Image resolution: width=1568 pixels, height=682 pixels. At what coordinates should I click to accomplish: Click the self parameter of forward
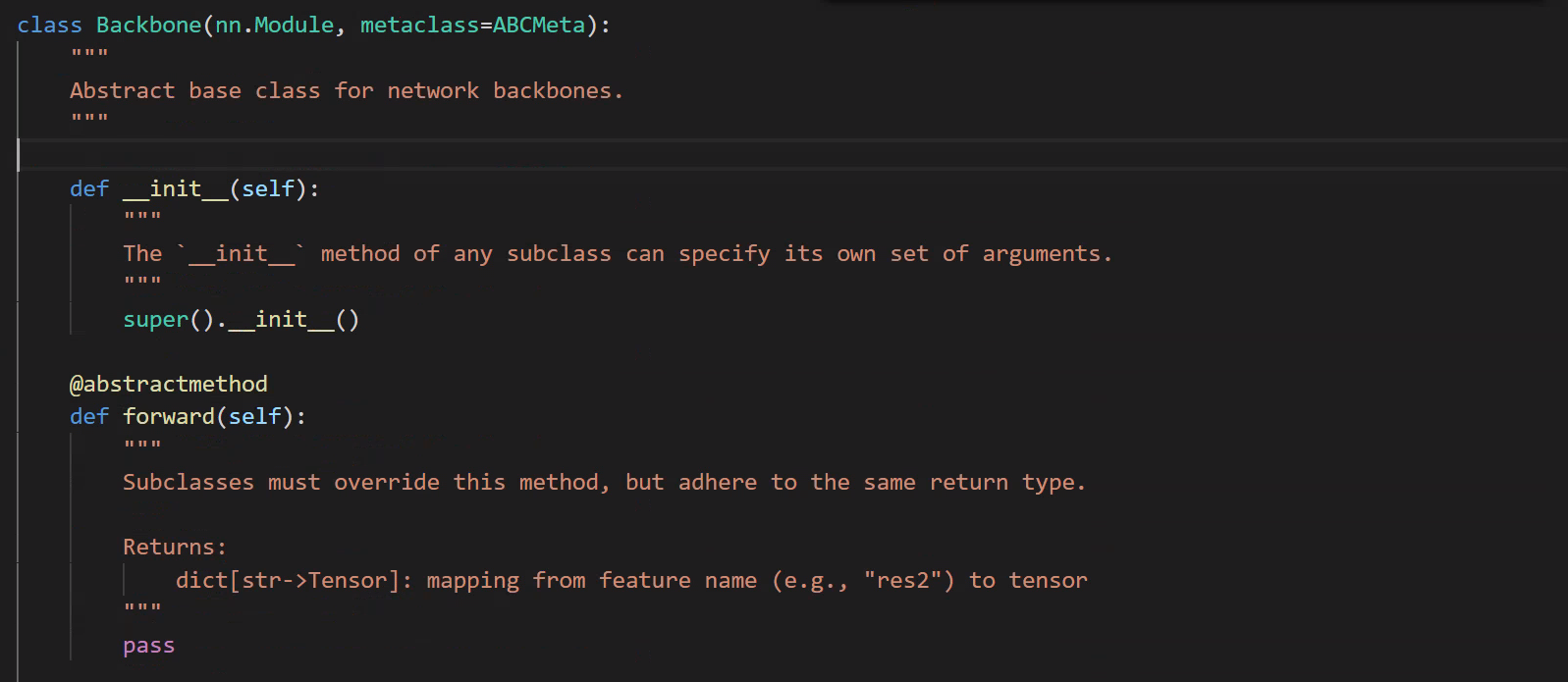pos(254,417)
